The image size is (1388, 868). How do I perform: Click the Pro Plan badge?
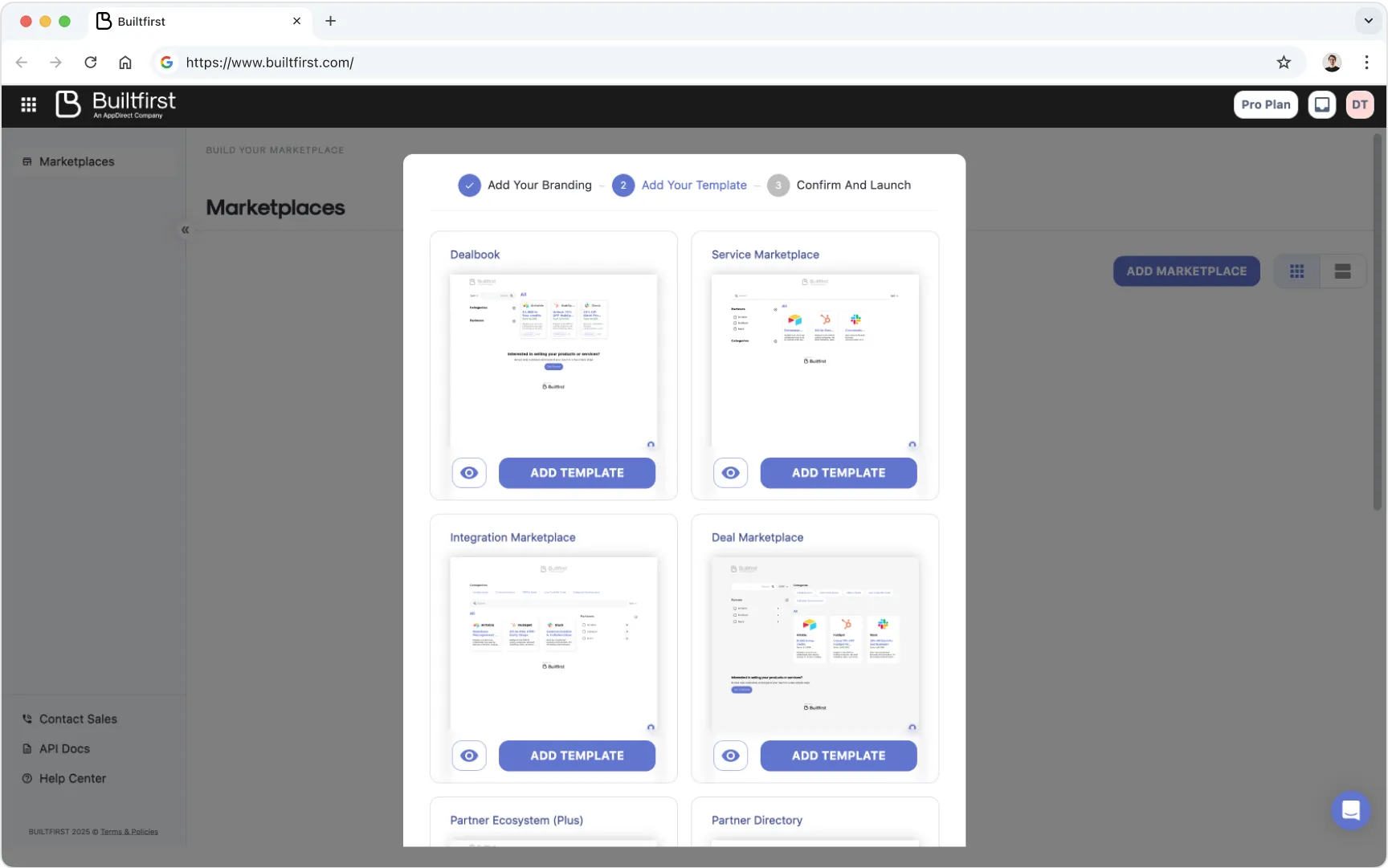(x=1265, y=104)
